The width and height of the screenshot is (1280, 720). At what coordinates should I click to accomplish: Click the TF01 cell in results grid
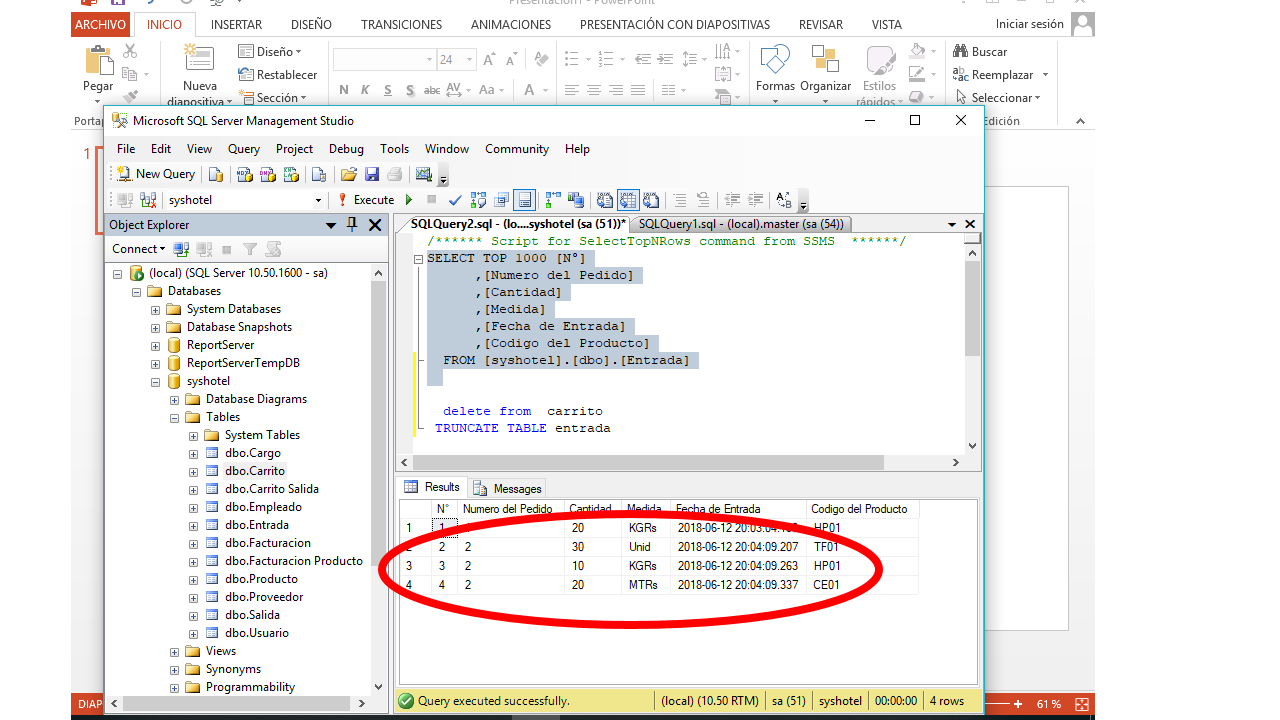point(826,547)
